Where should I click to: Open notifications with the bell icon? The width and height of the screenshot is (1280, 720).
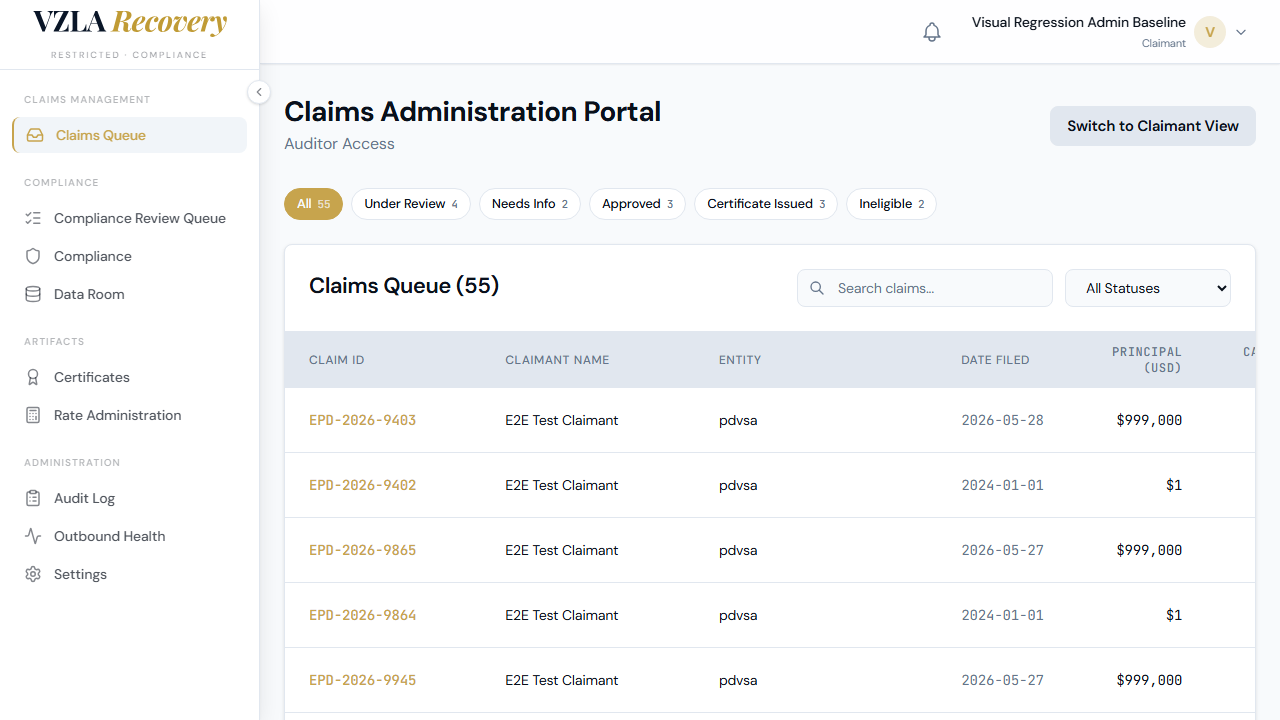tap(932, 32)
